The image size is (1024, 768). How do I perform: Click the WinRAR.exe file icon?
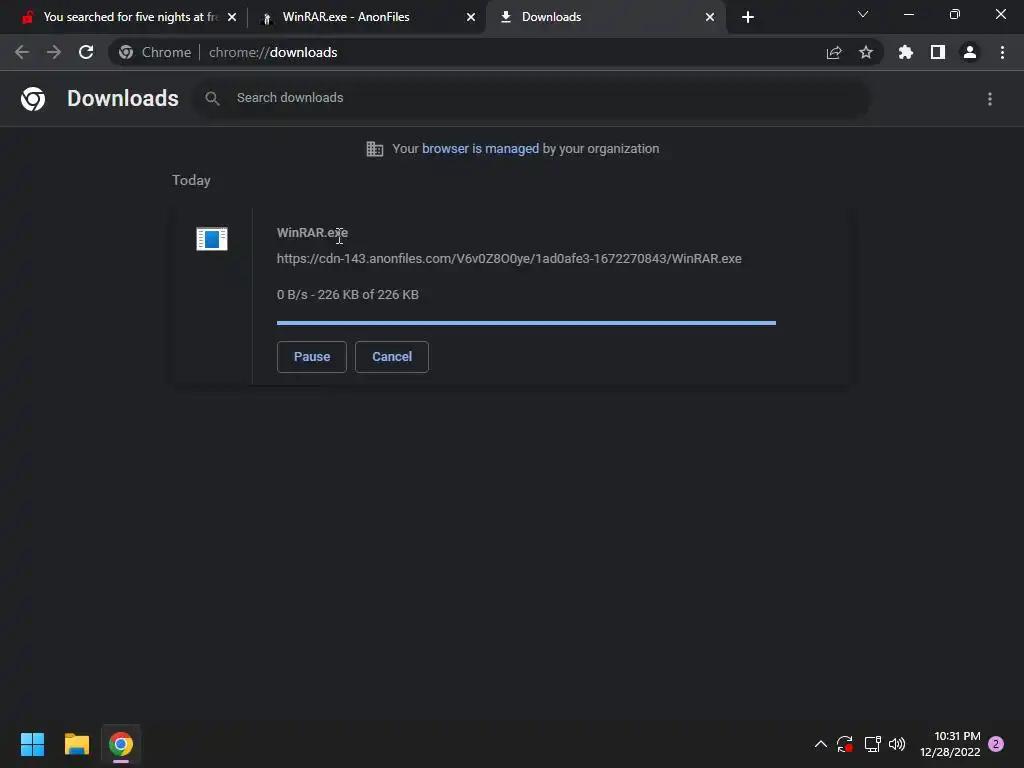point(212,239)
